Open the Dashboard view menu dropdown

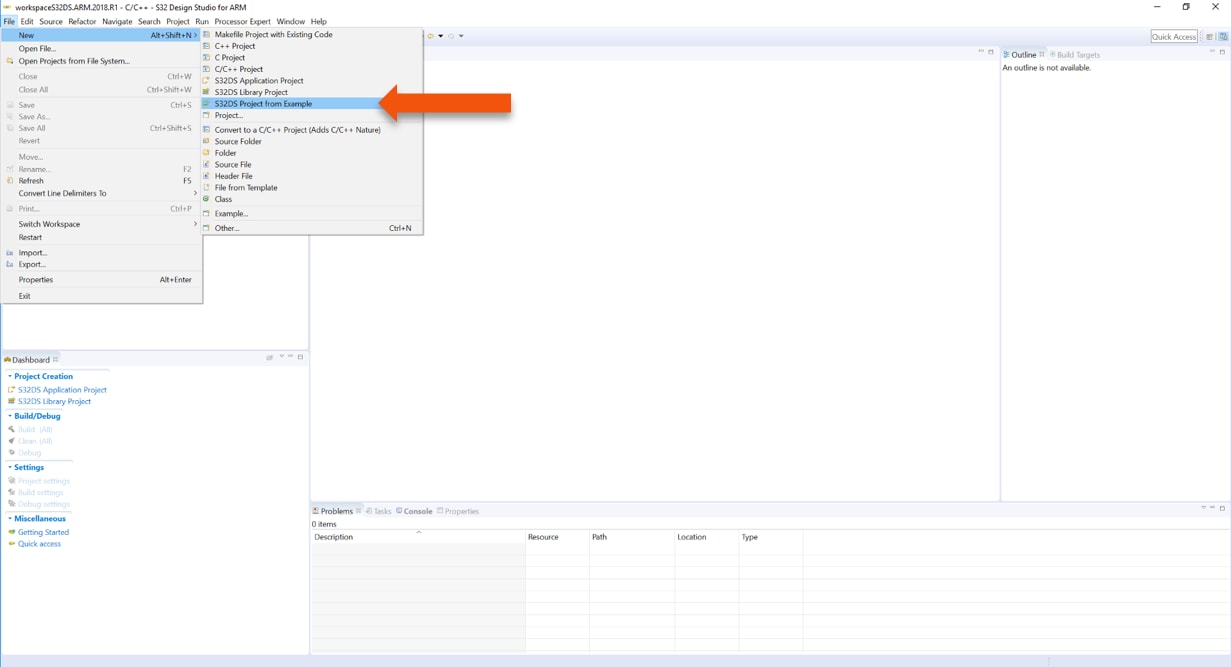point(282,357)
